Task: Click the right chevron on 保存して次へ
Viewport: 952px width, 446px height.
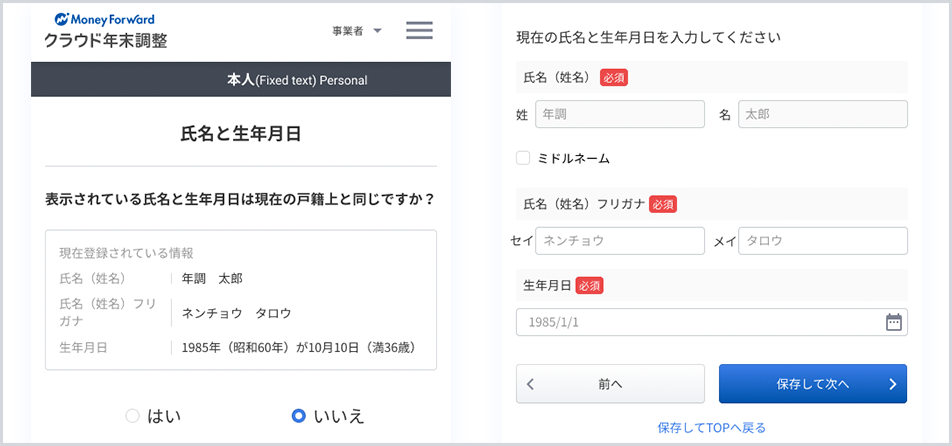Action: point(892,384)
